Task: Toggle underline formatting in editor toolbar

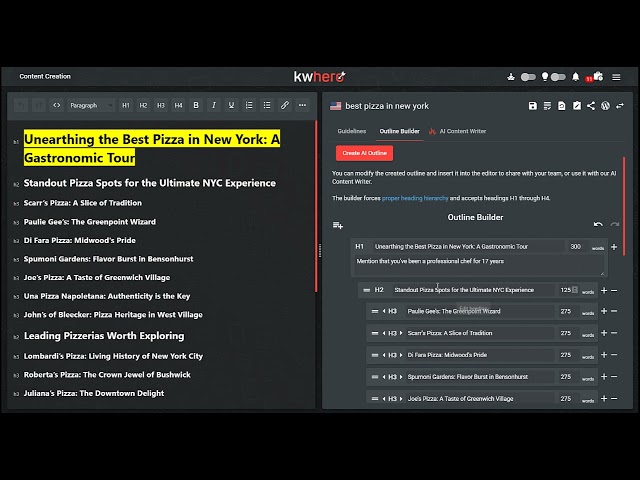Action: point(231,105)
